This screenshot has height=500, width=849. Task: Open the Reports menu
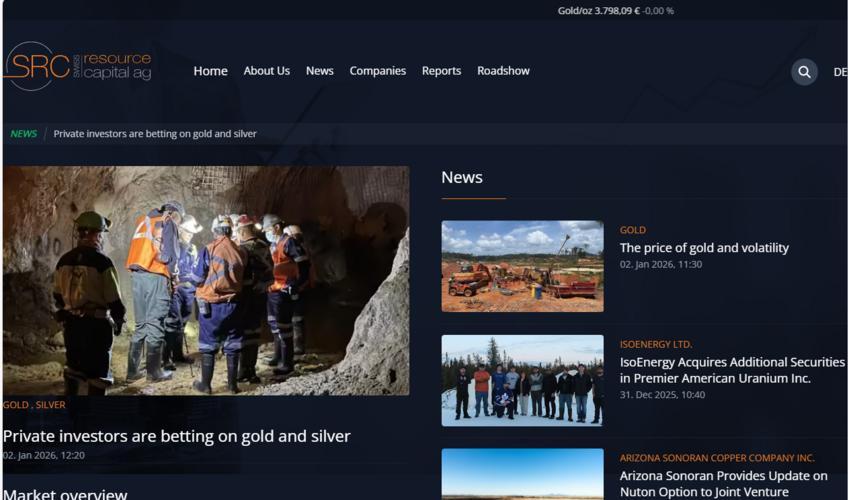pos(441,71)
